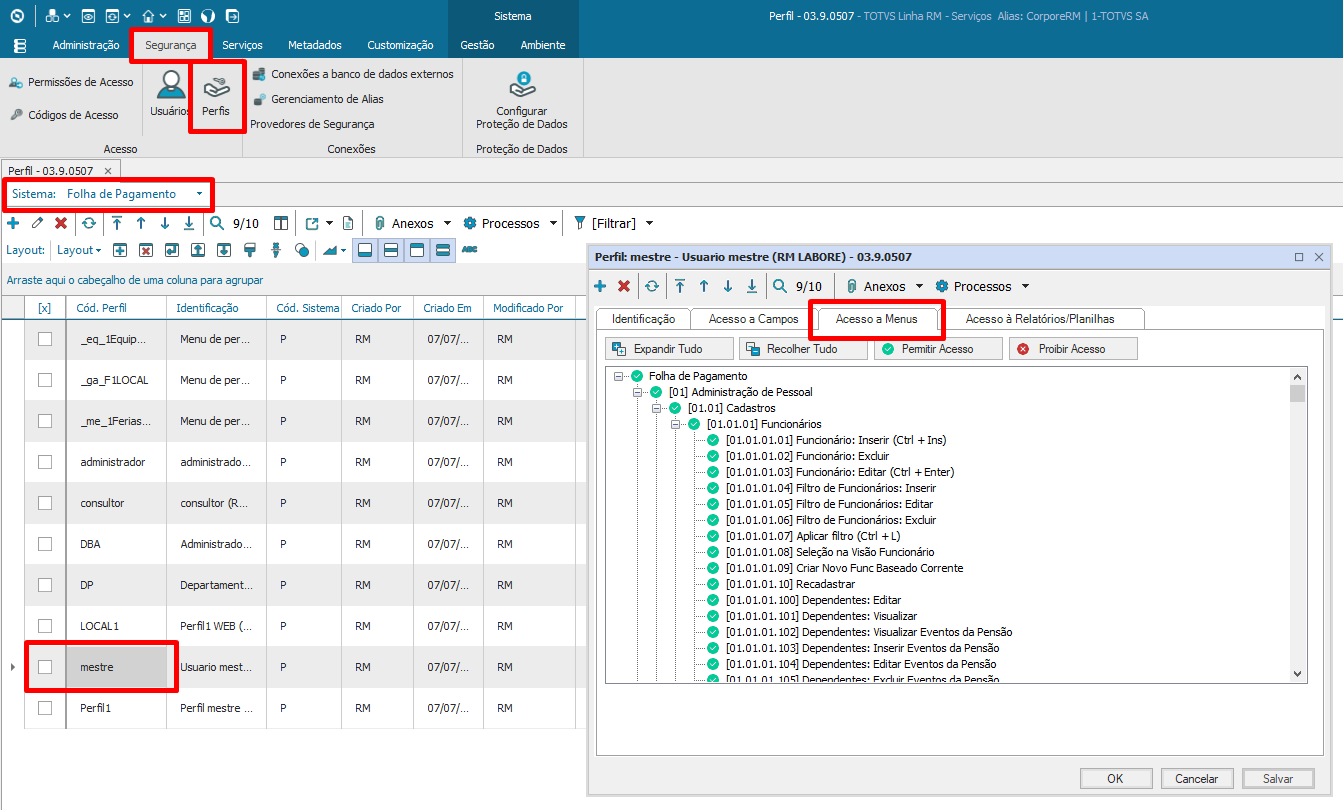Open Anexos dropdown in Perfil mestre dialog
The height and width of the screenshot is (810, 1343).
click(919, 286)
